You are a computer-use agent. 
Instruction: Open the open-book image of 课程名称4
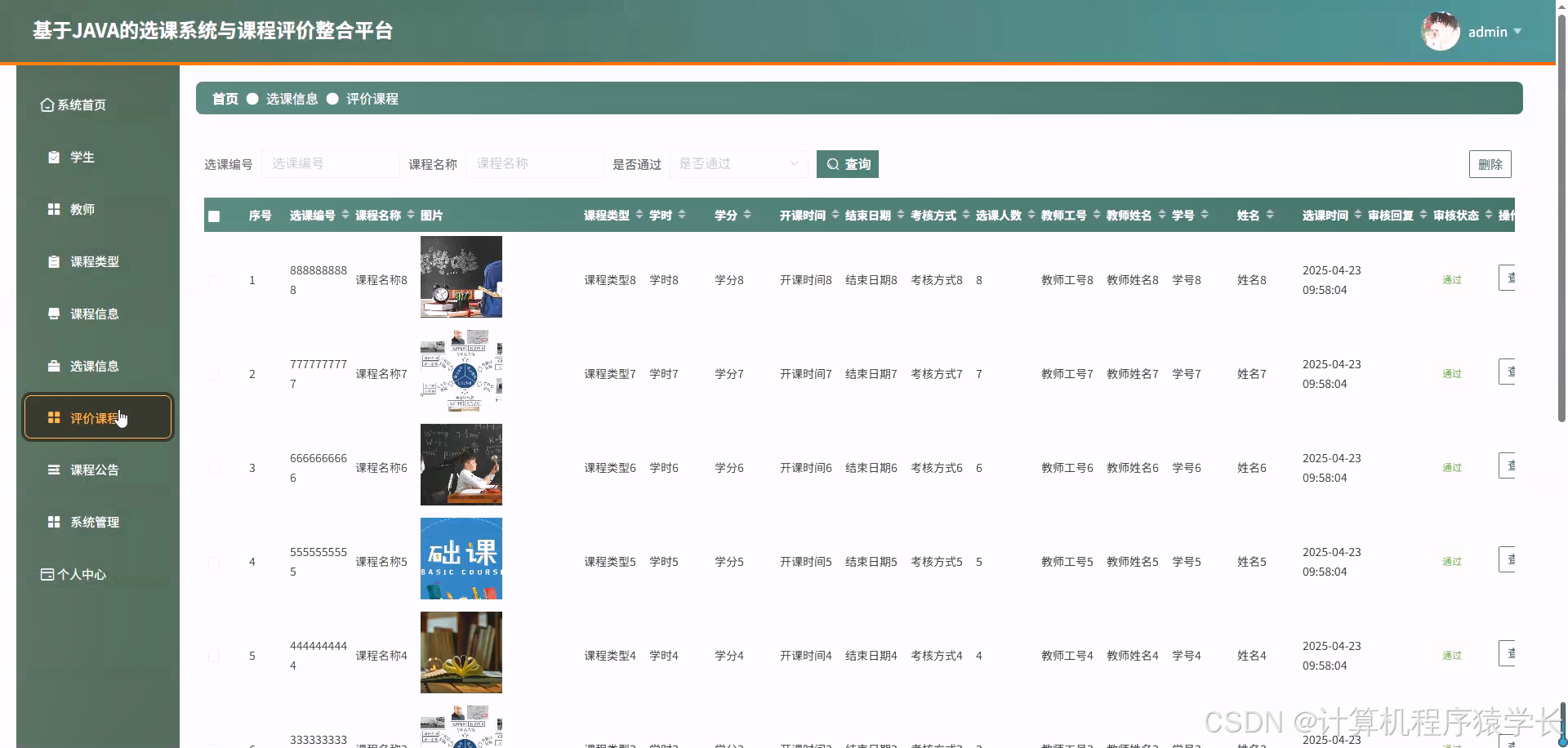point(461,652)
